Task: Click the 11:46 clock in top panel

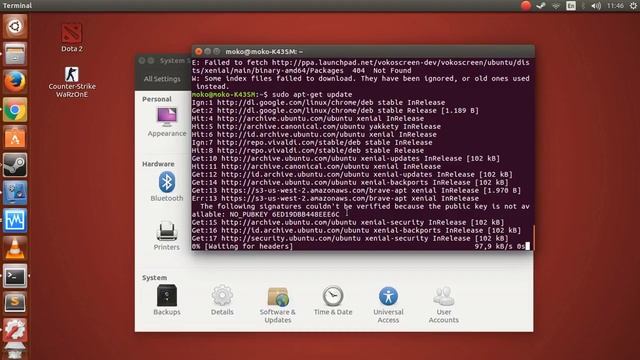Action: click(615, 6)
